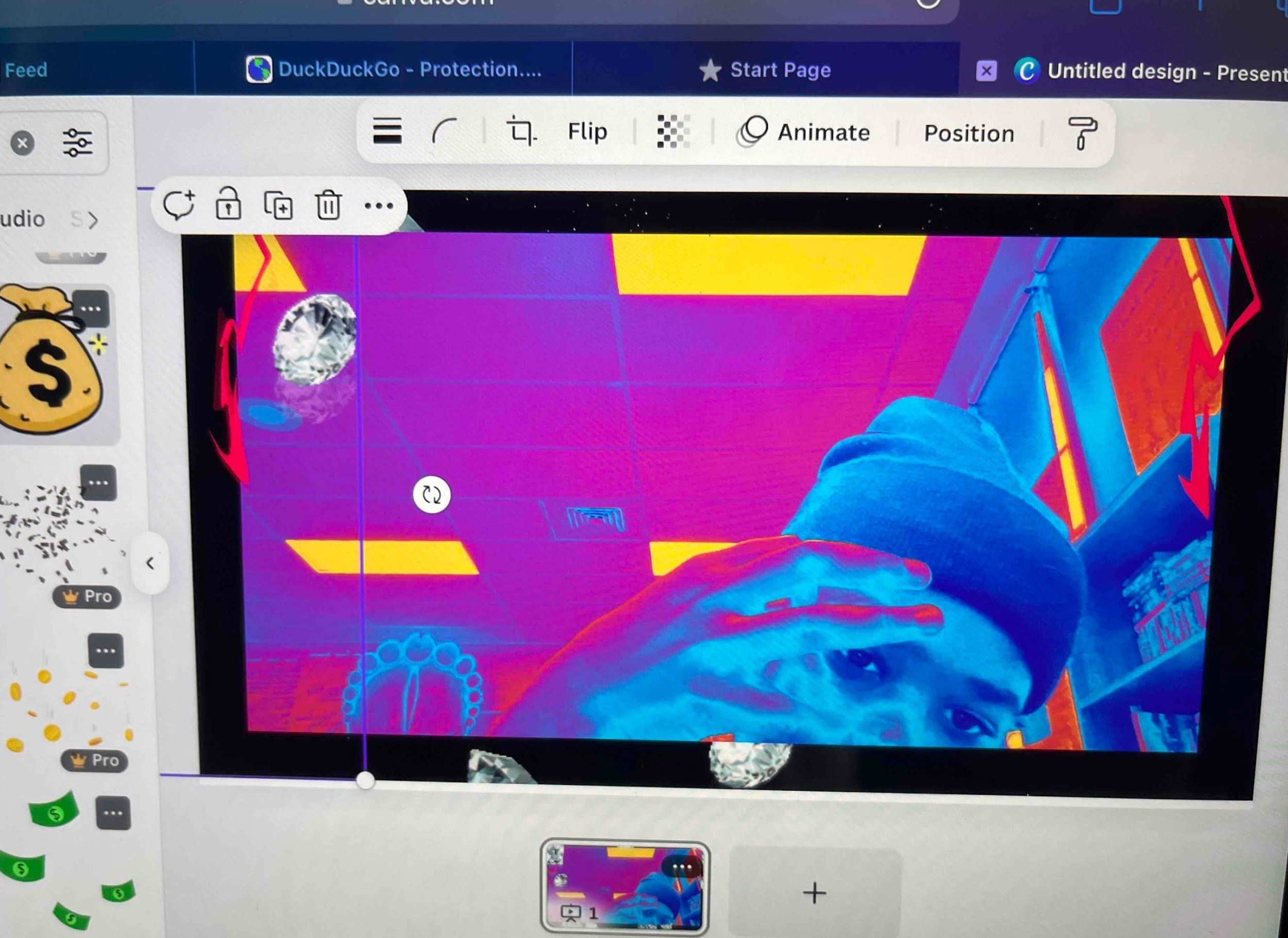The image size is (1288, 938).
Task: Open options for the money bag graphic
Action: tap(91, 310)
